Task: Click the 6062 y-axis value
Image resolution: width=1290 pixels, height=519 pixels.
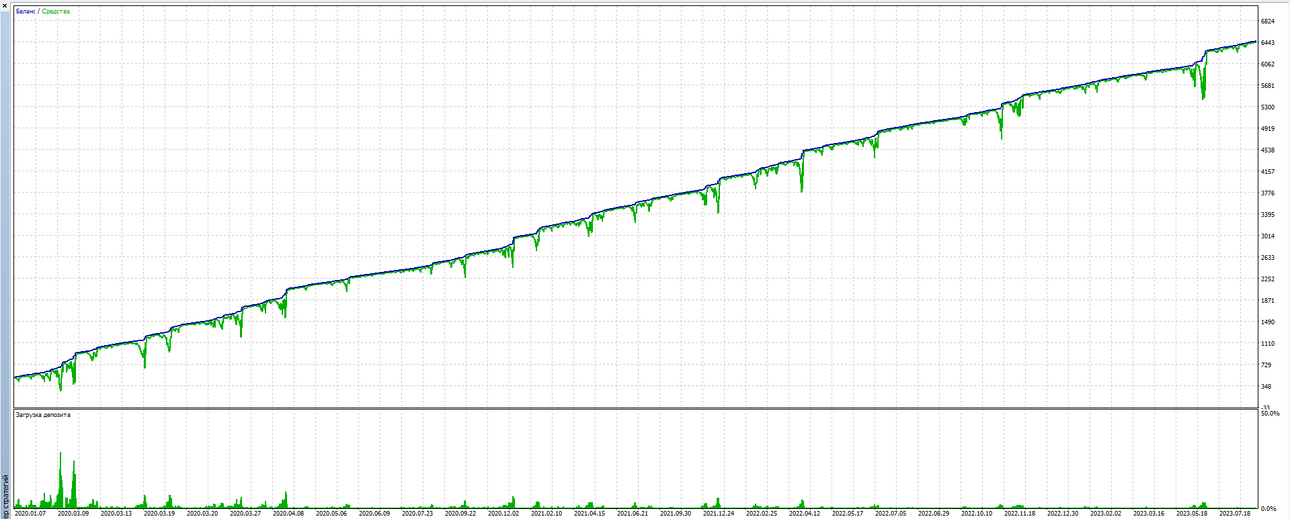Action: click(1268, 64)
